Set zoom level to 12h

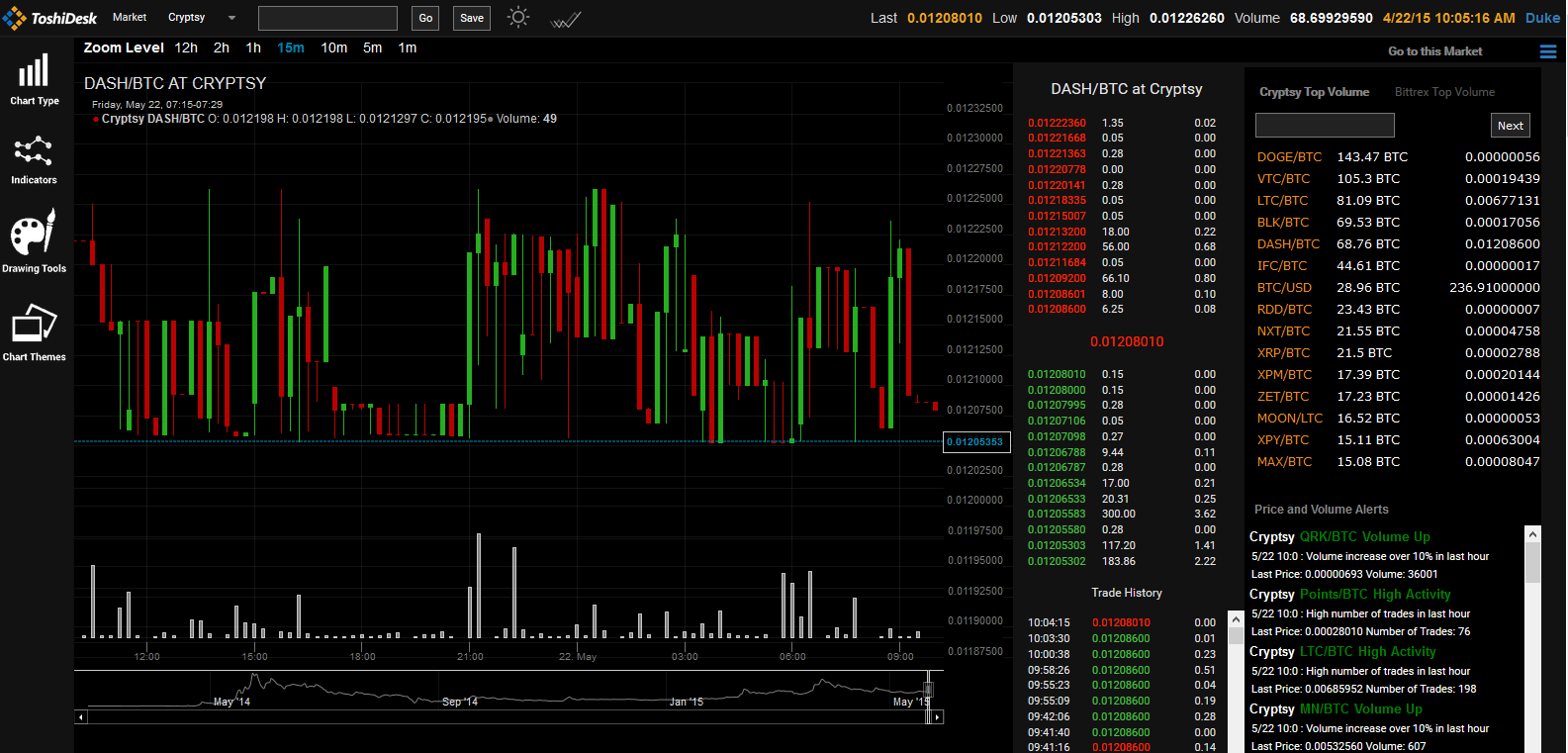click(186, 47)
